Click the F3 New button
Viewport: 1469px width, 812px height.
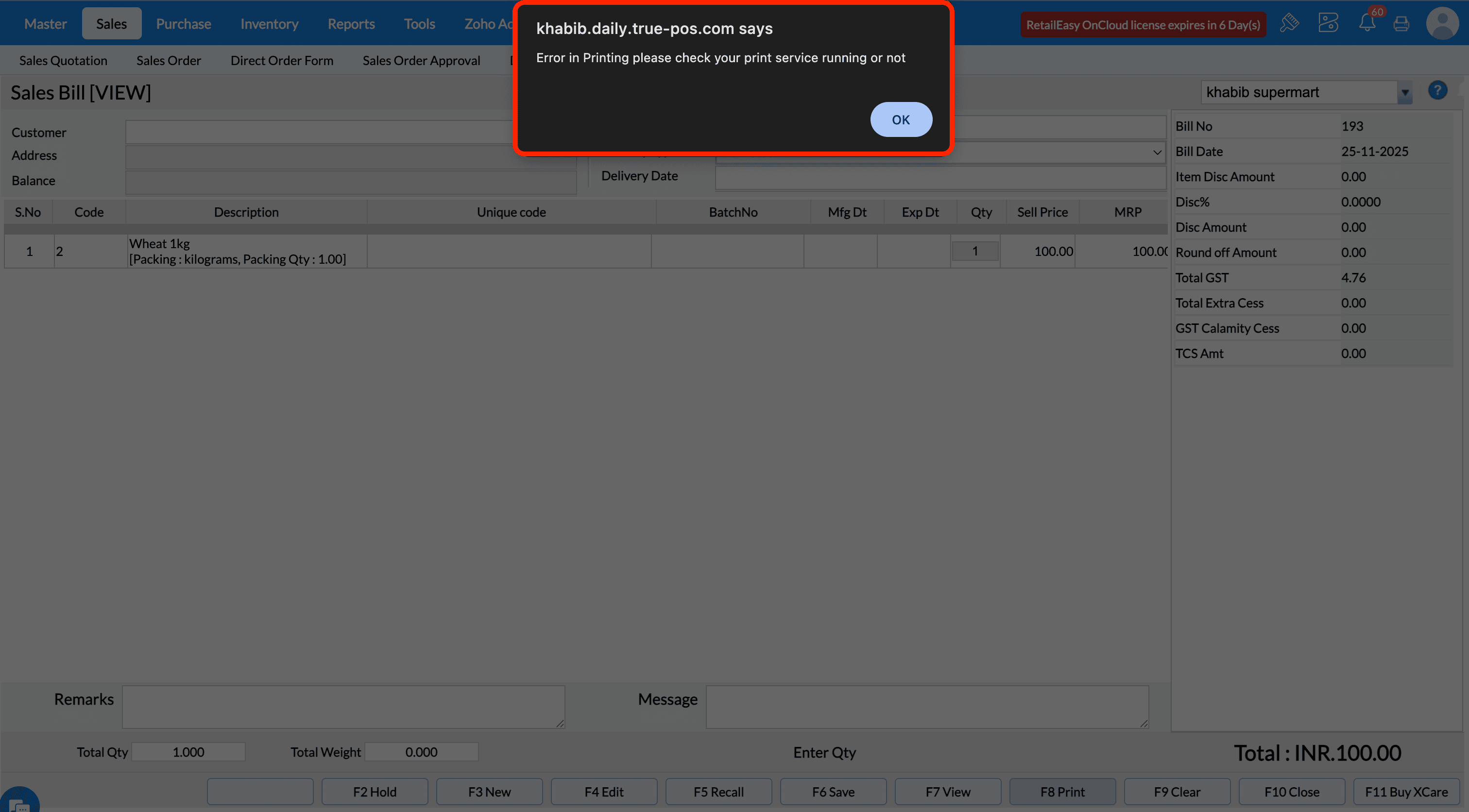point(489,792)
